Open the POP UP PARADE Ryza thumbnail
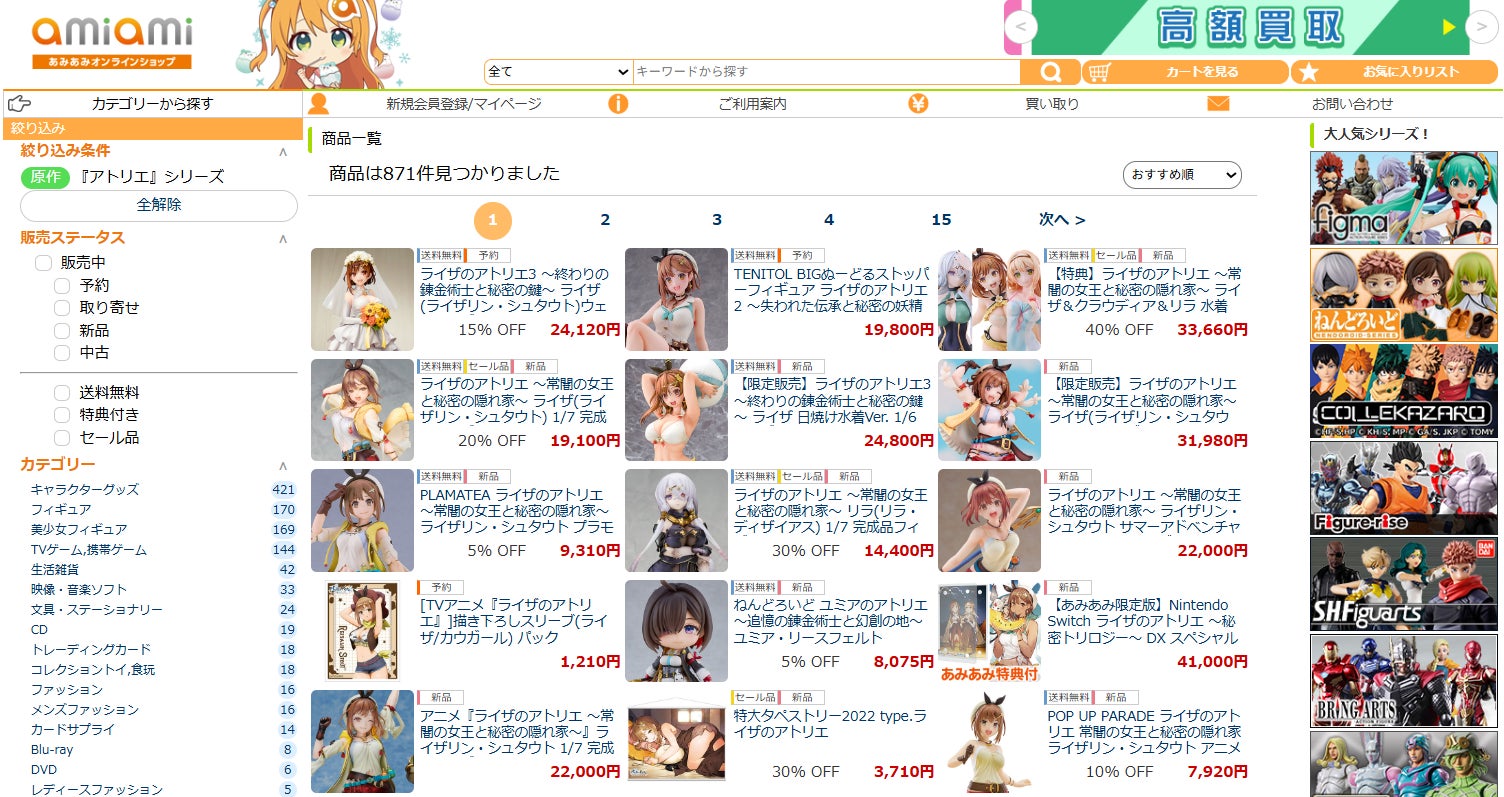1504x797 pixels. pyautogui.click(x=990, y=743)
